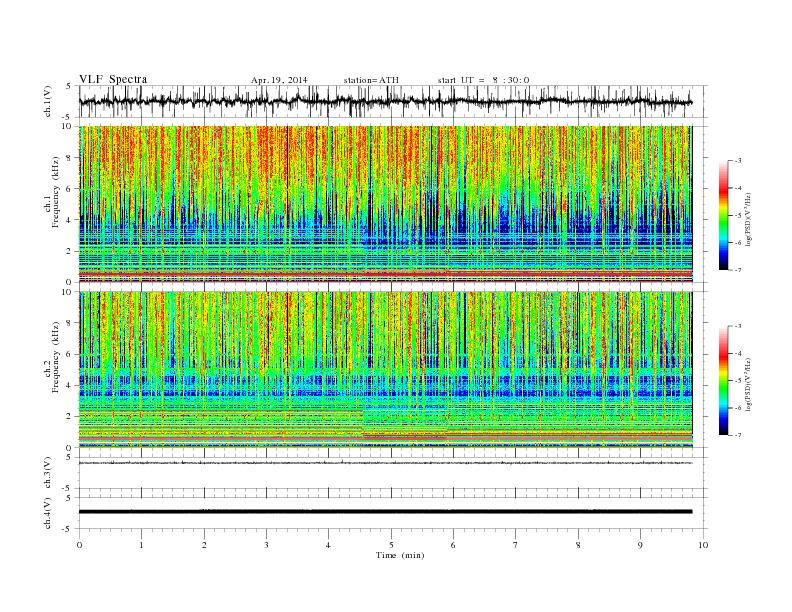
Task: Click the ch.2 spectrogram "6" kHz tick label
Action: (x=69, y=354)
